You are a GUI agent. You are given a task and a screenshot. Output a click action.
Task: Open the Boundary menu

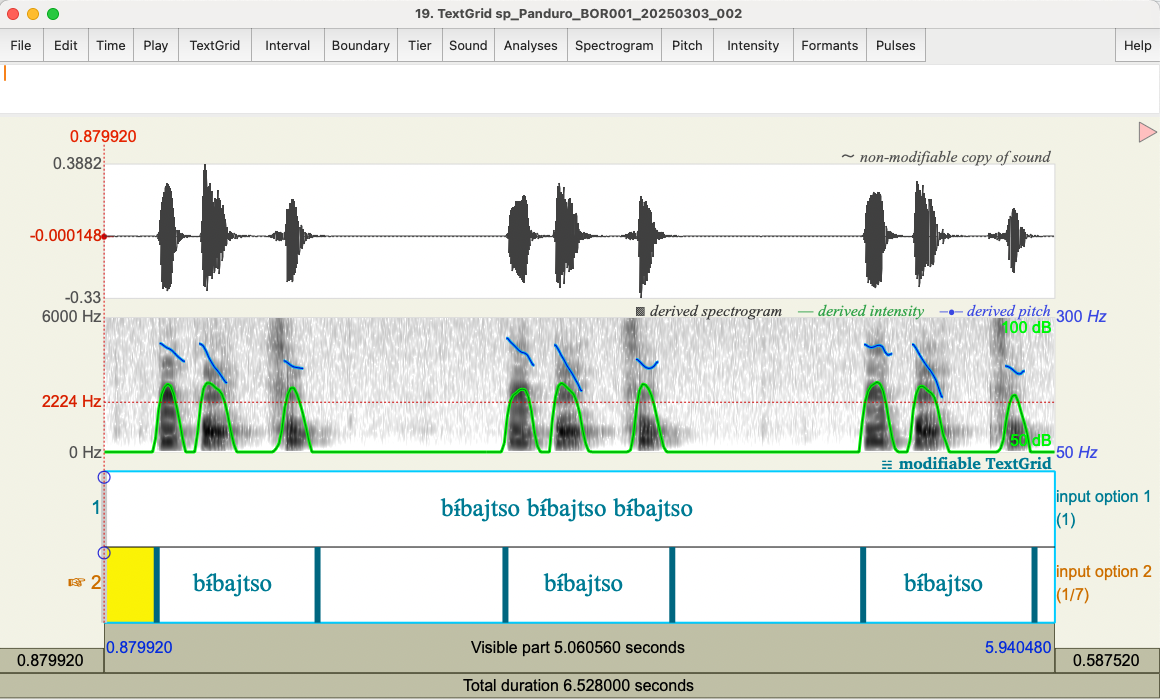click(360, 45)
